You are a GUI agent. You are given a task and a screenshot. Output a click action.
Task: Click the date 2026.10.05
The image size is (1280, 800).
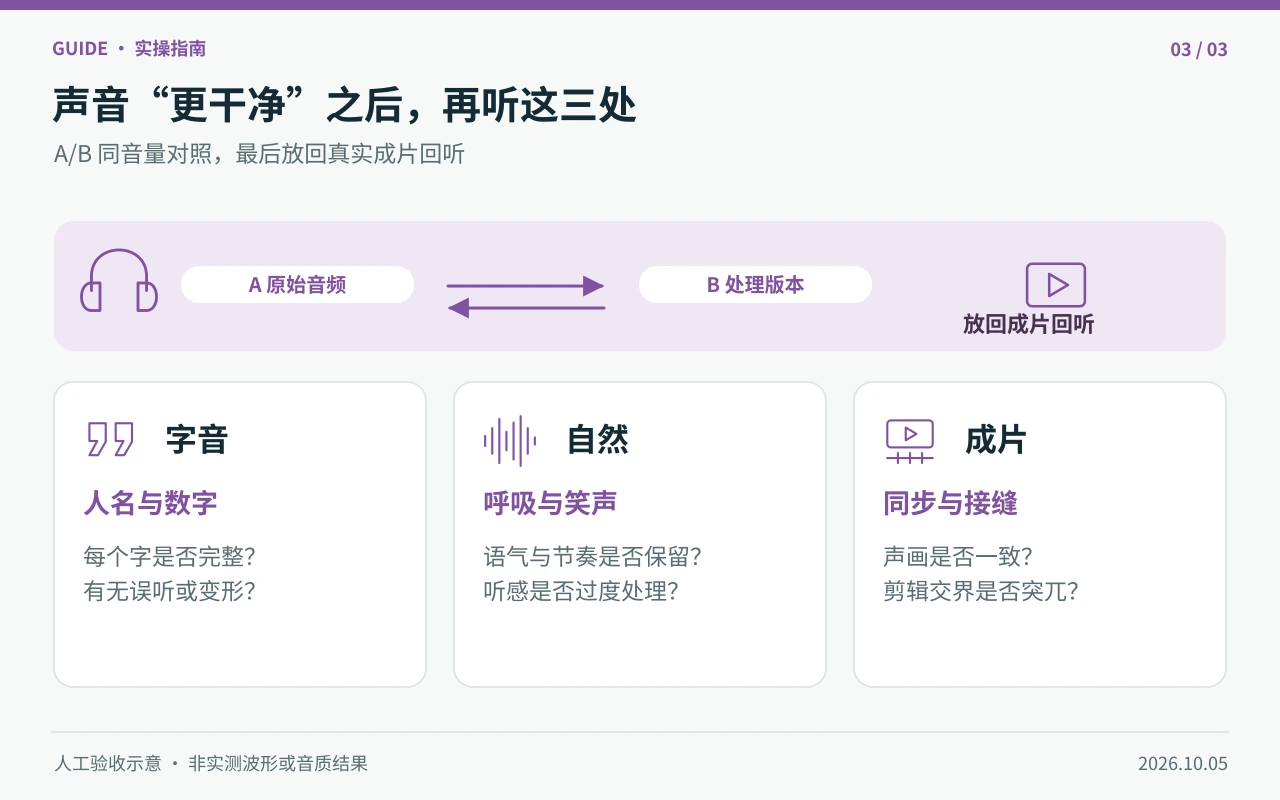1183,764
